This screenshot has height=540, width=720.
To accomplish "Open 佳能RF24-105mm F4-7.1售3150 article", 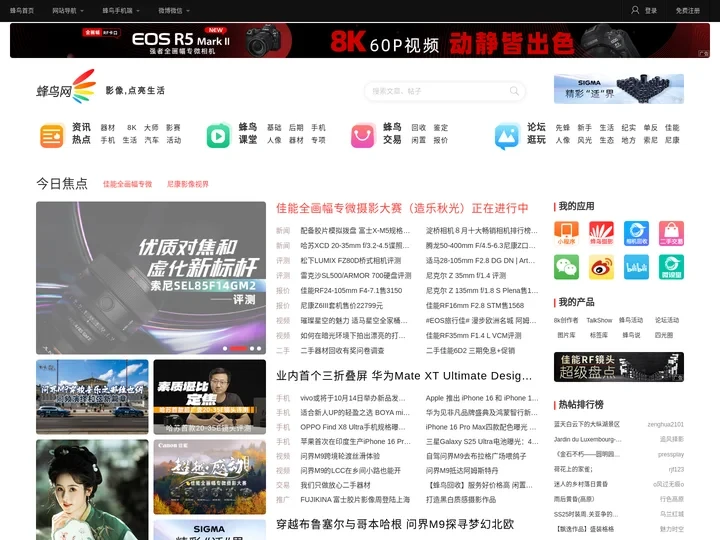I will (x=351, y=290).
